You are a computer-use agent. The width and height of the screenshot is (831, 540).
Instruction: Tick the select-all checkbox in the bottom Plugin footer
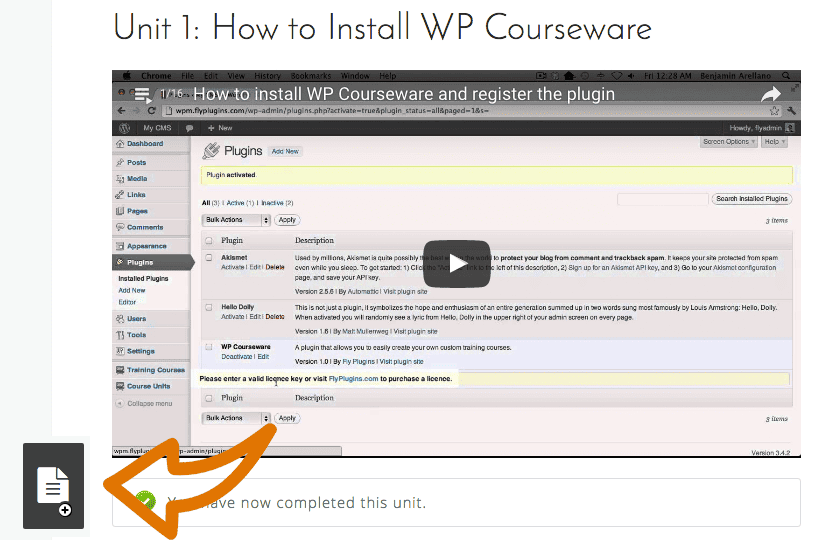coord(209,398)
